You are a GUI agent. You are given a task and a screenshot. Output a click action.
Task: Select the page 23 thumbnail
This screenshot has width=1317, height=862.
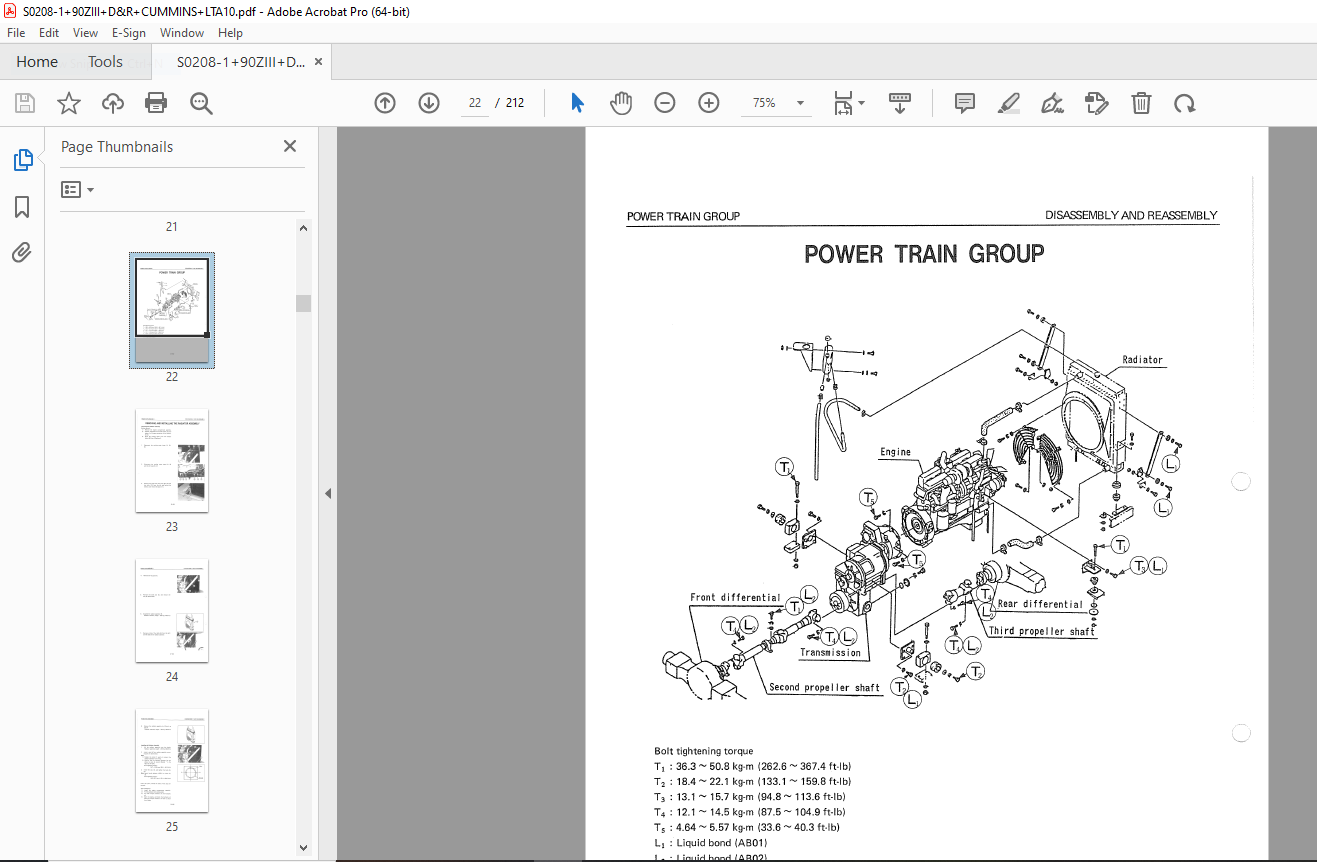click(172, 460)
